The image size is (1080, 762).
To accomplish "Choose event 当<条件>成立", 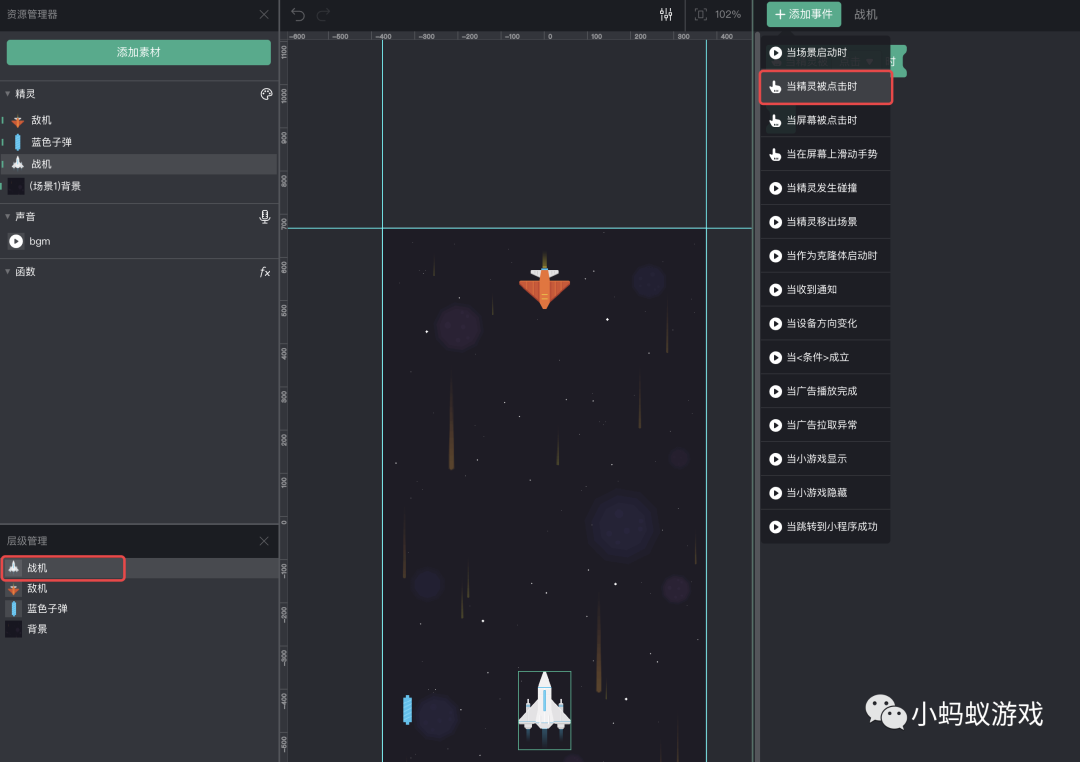I will 825,357.
